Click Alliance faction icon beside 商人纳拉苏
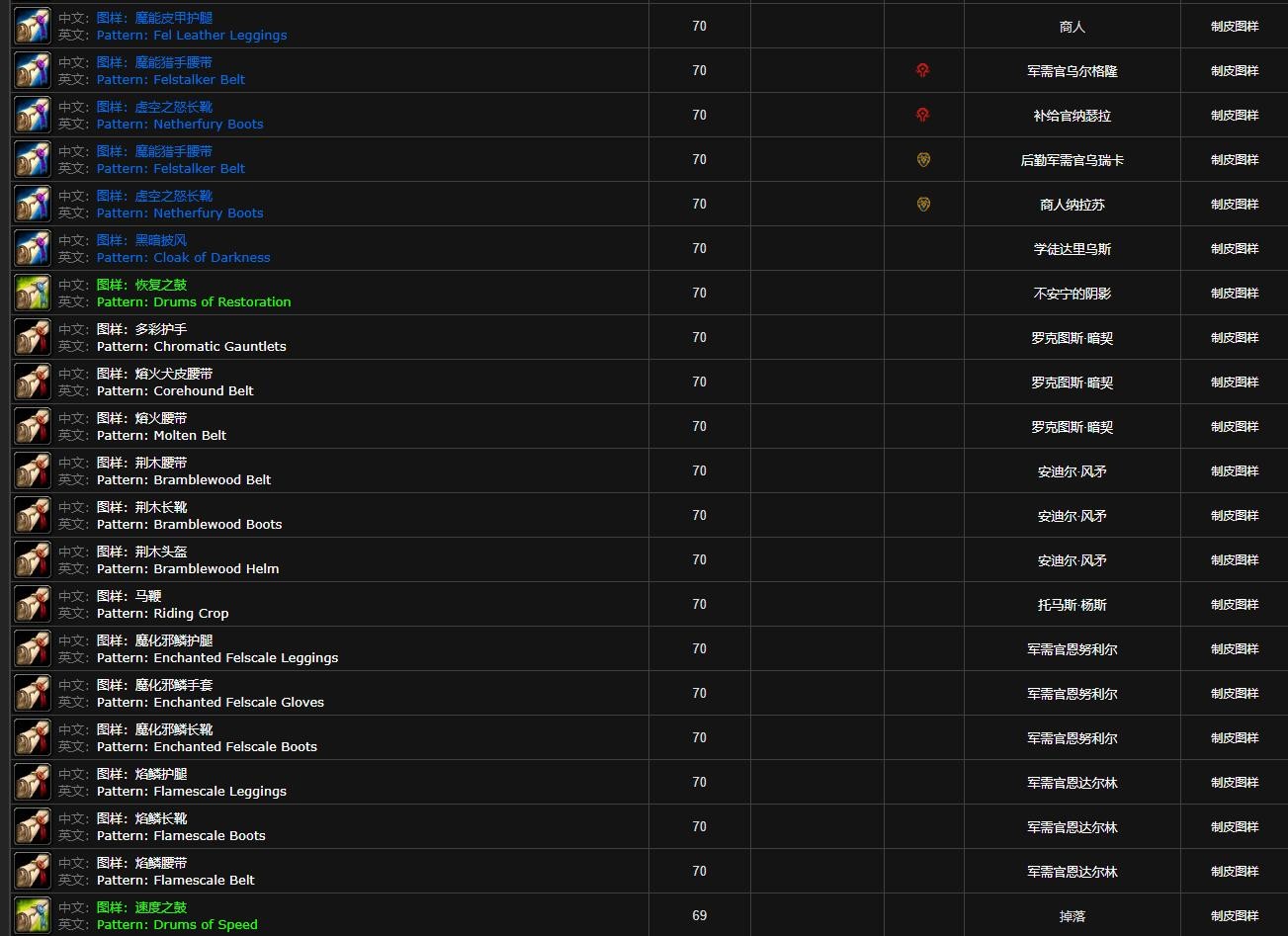 (922, 205)
